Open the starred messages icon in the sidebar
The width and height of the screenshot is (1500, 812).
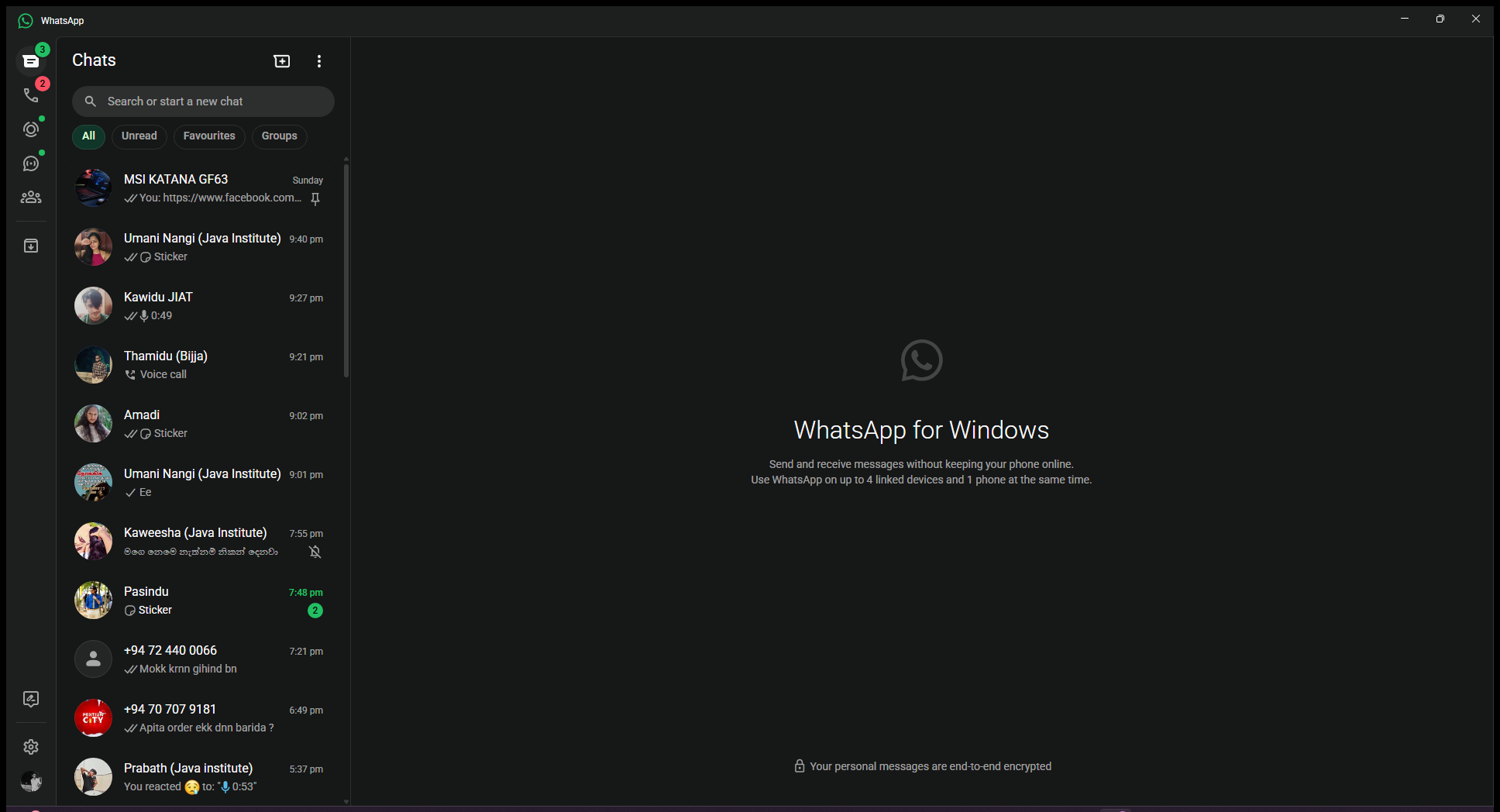31,699
